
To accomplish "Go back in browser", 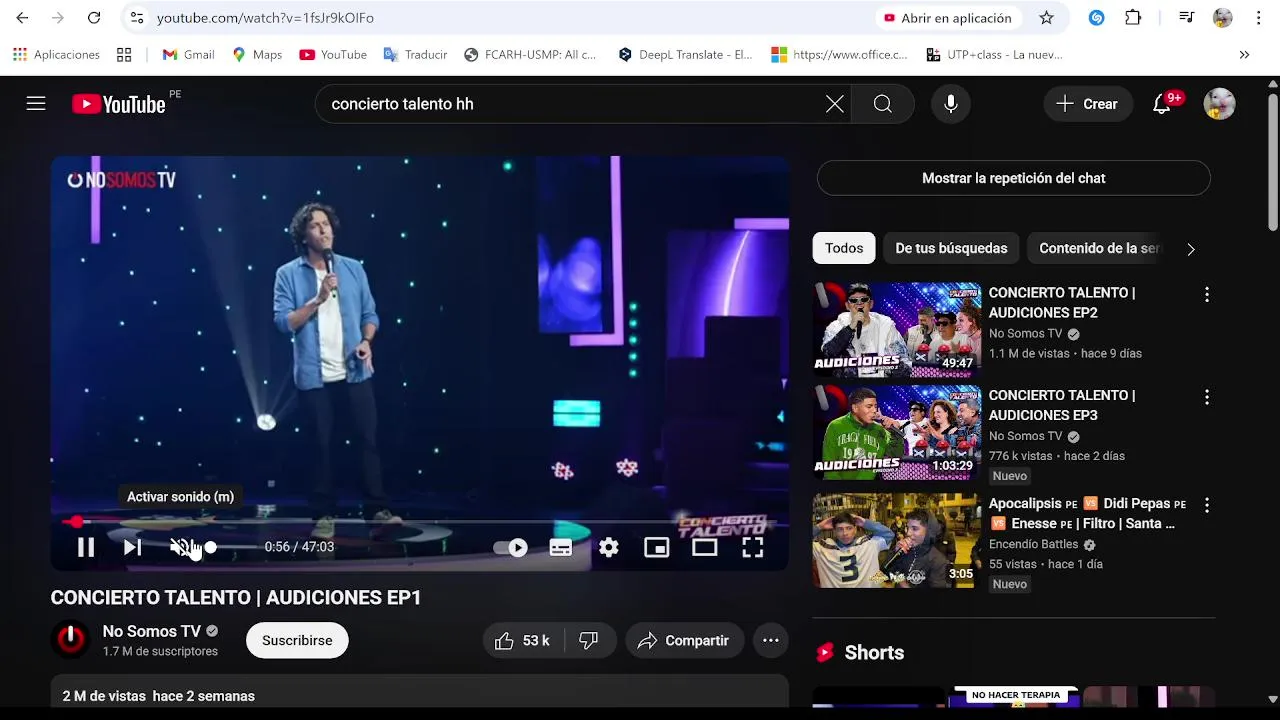I will (22, 18).
